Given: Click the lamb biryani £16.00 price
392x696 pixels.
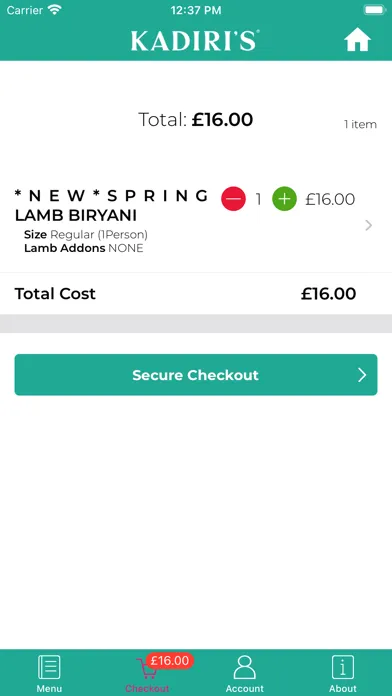Looking at the screenshot, I should 330,199.
